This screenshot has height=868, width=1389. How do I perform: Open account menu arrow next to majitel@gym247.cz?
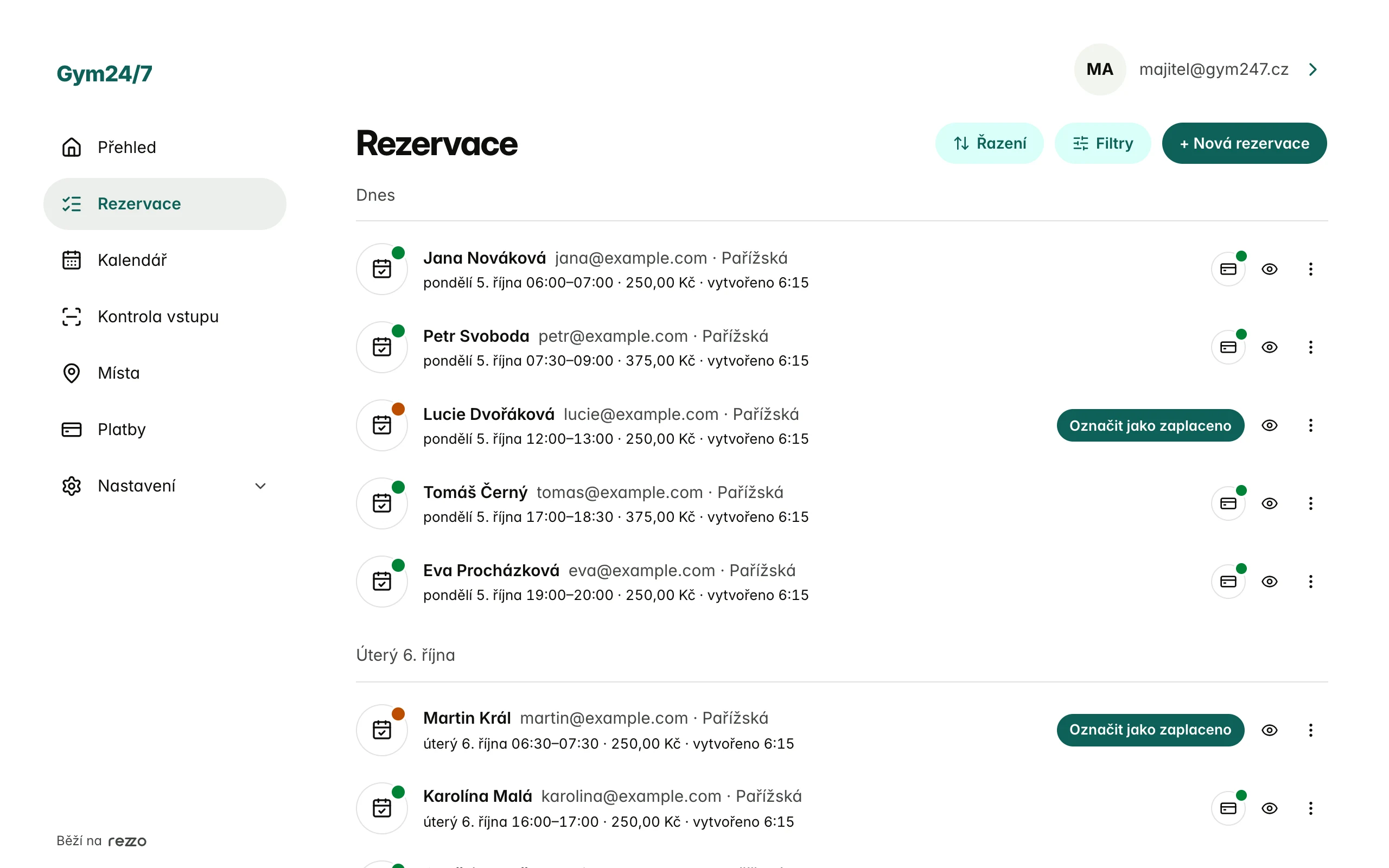click(1312, 69)
